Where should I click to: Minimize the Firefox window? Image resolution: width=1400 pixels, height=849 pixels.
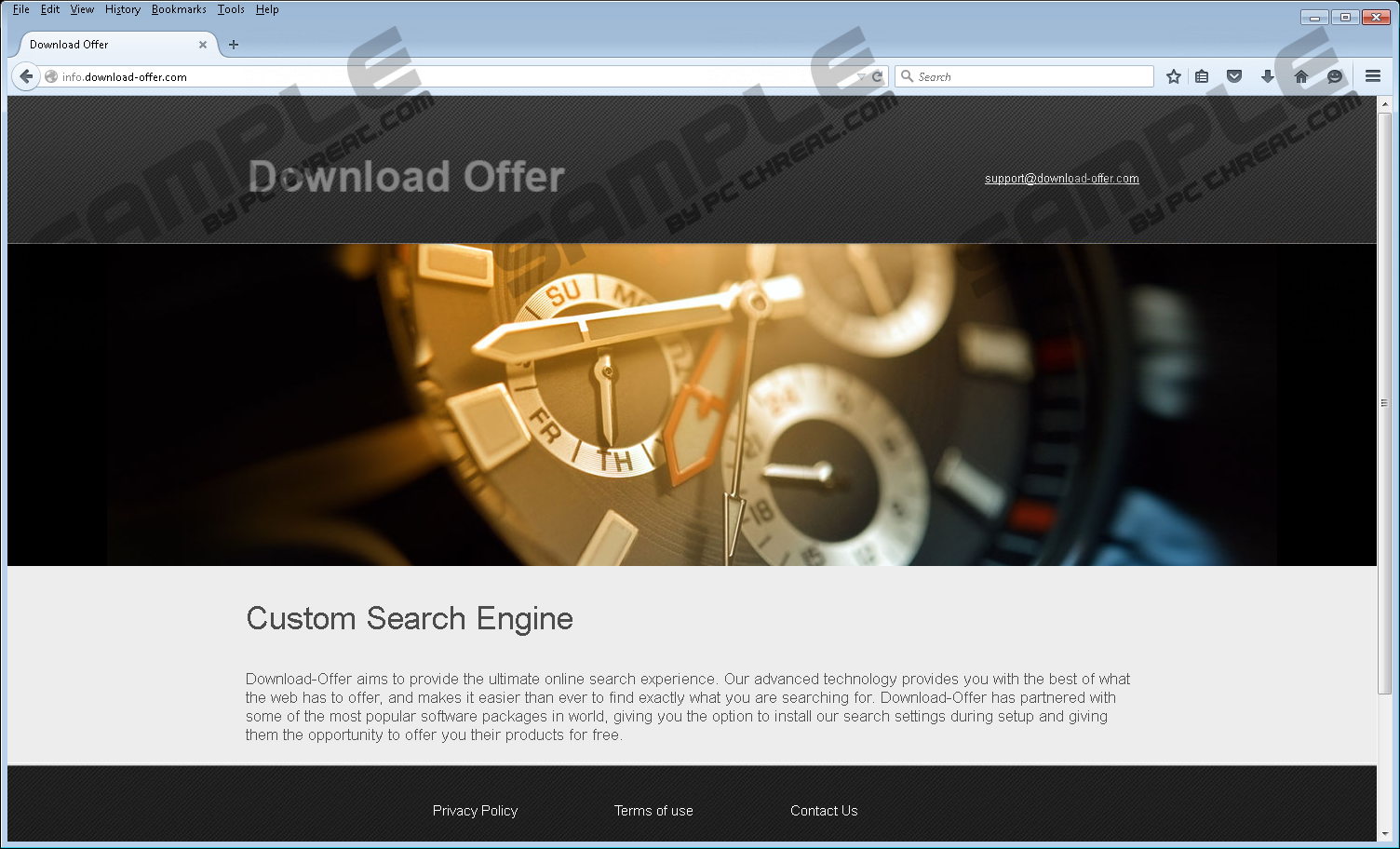coord(1314,17)
